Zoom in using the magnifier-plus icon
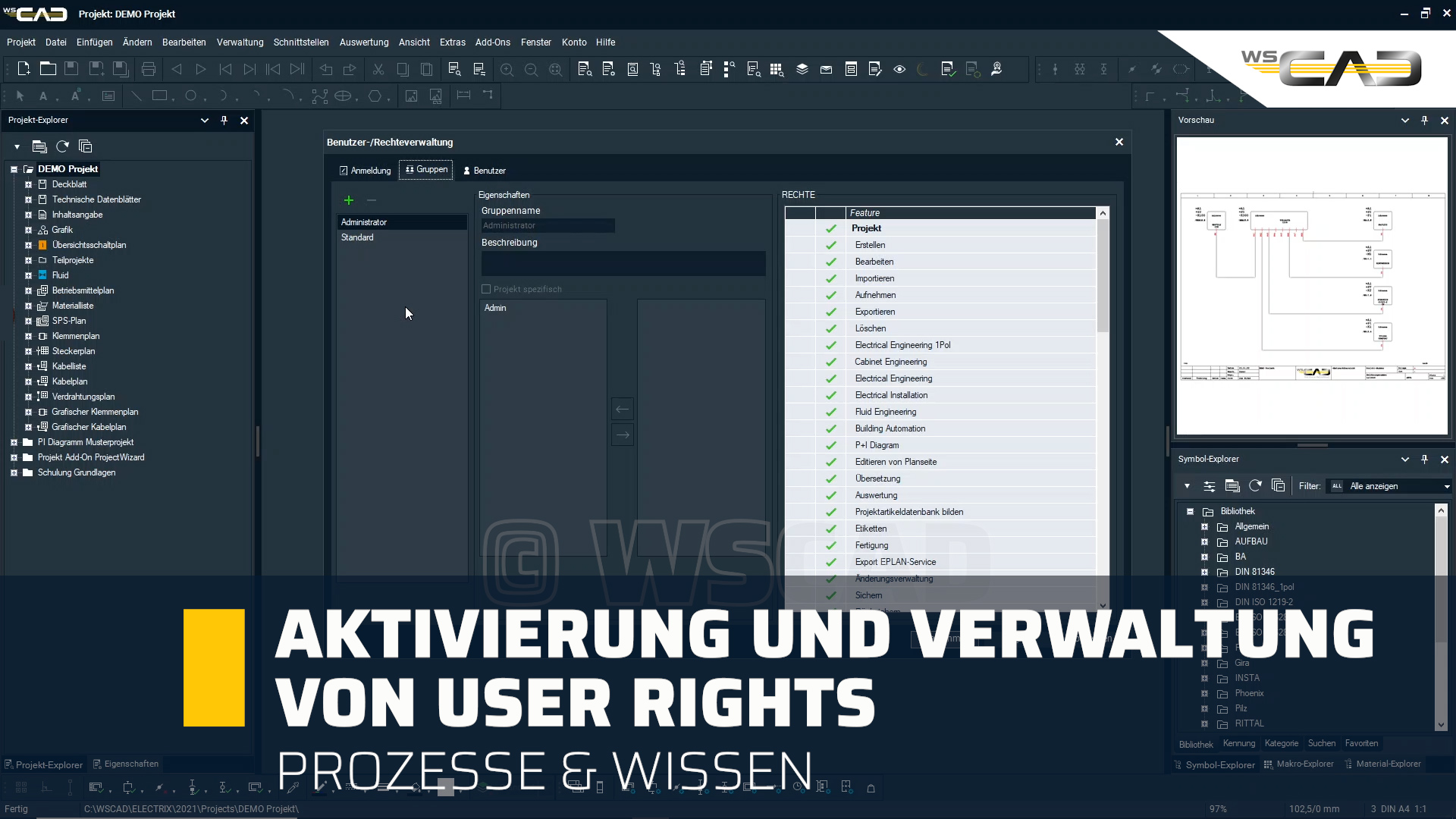This screenshot has width=1456, height=819. click(x=507, y=69)
